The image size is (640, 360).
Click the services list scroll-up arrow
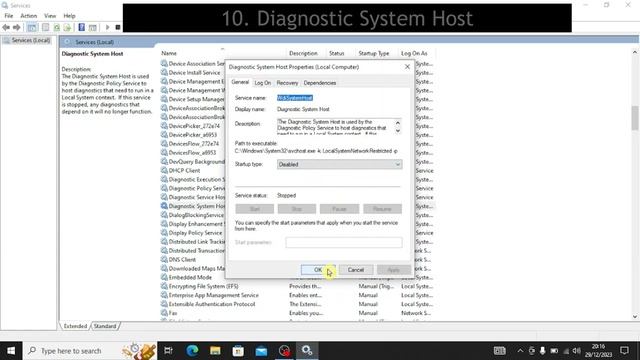(x=635, y=52)
